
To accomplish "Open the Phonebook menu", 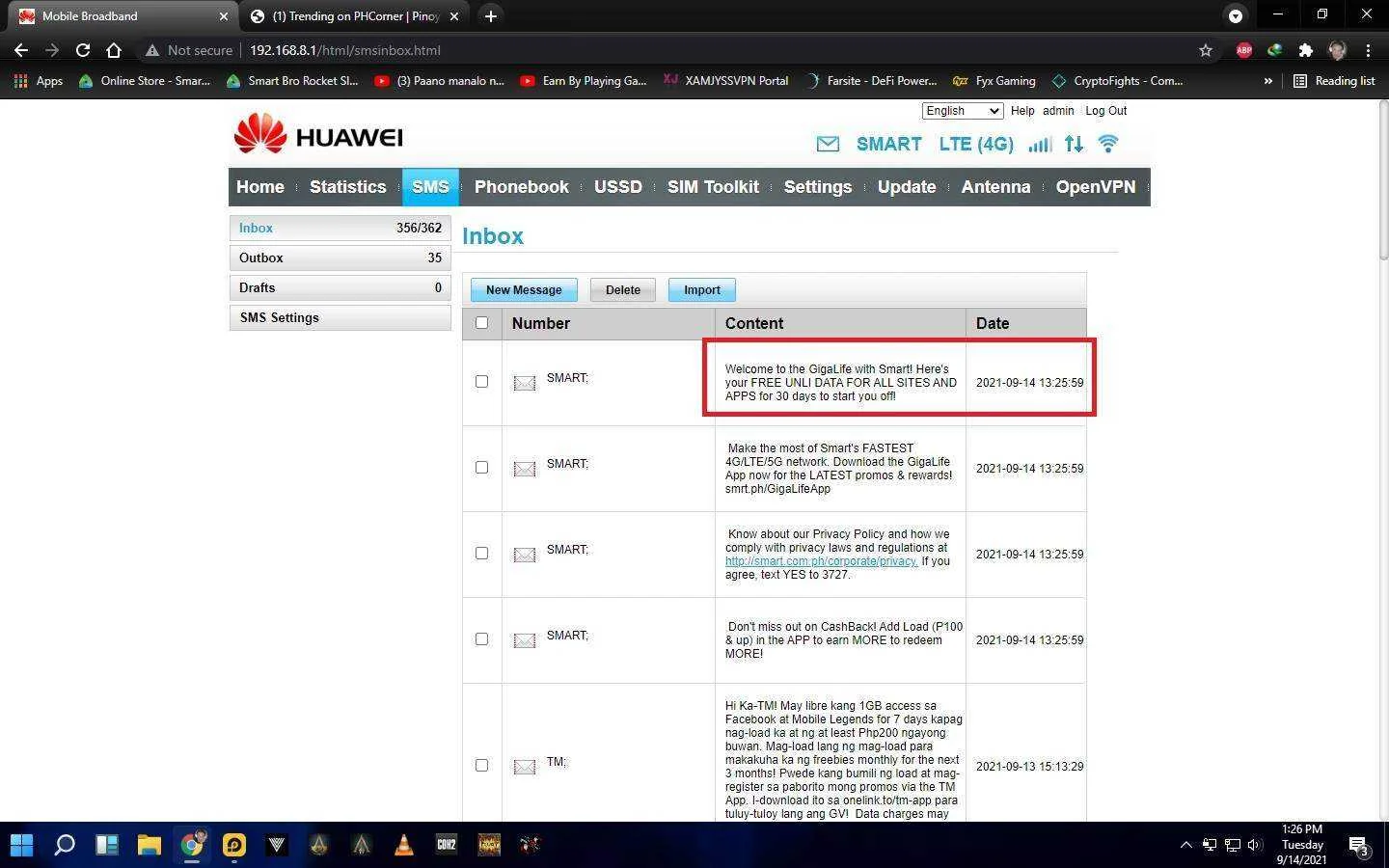I will (522, 187).
